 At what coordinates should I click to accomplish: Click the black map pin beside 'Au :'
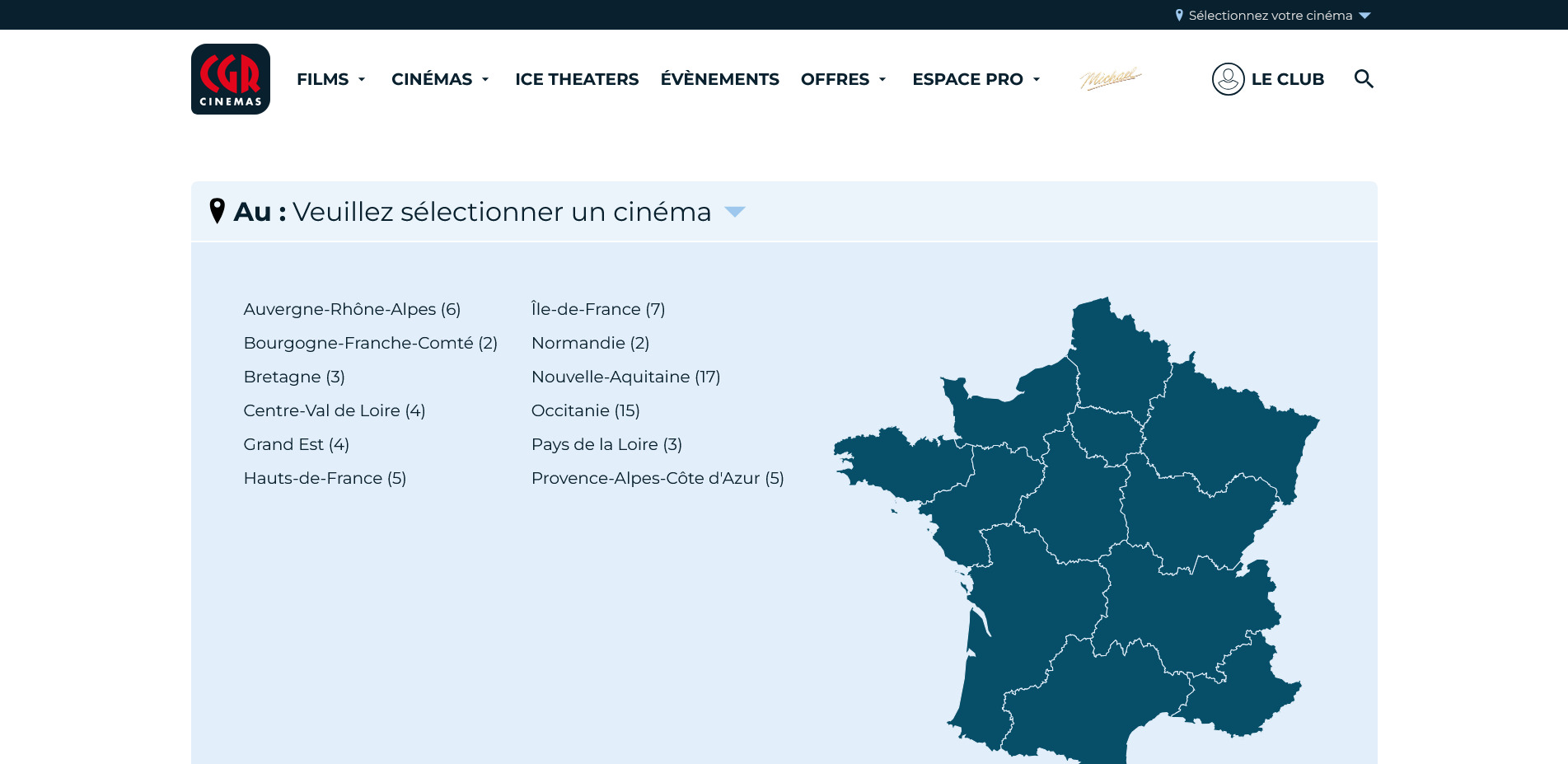(218, 211)
